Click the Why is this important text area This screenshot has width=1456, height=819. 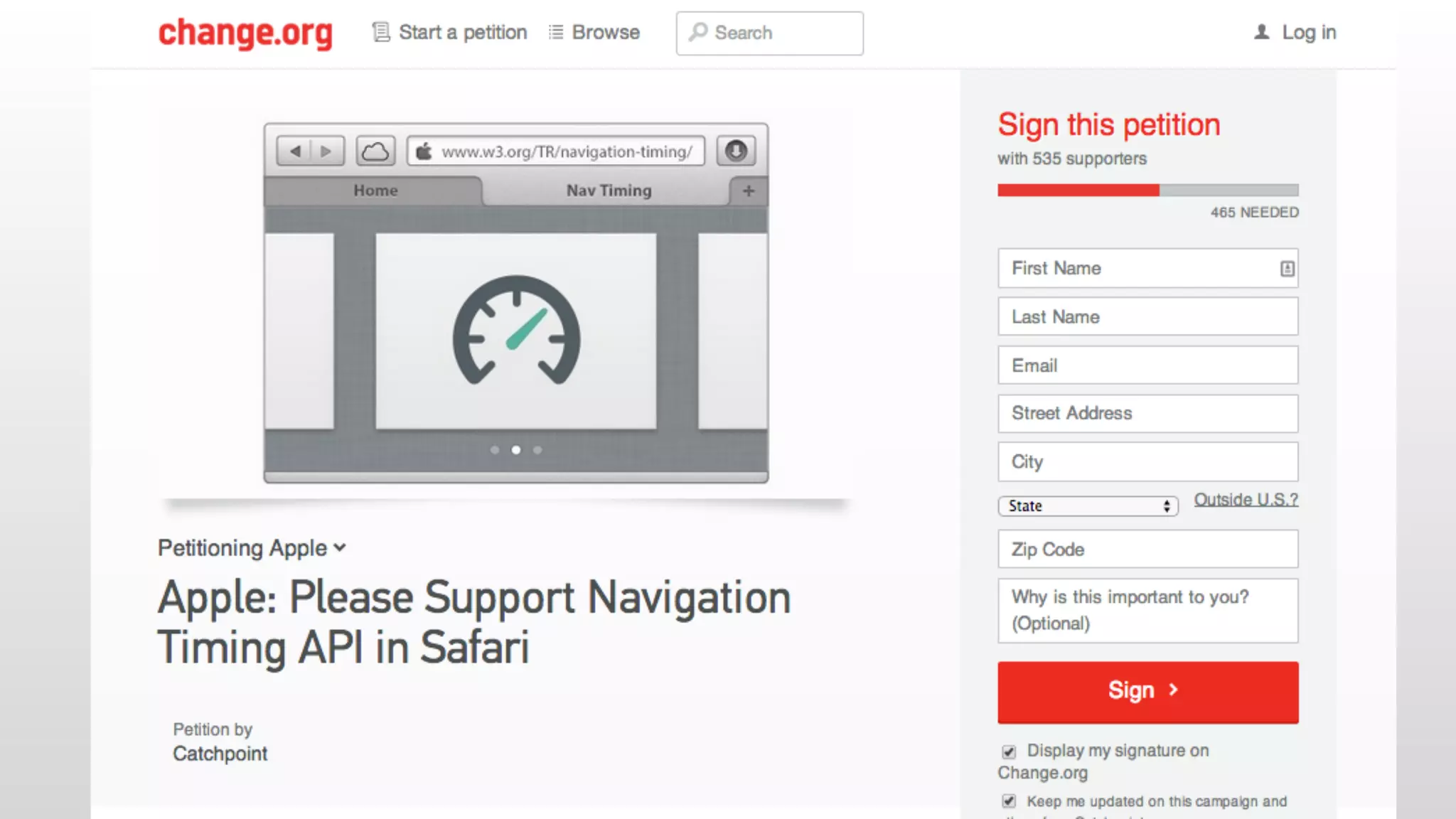pos(1147,611)
